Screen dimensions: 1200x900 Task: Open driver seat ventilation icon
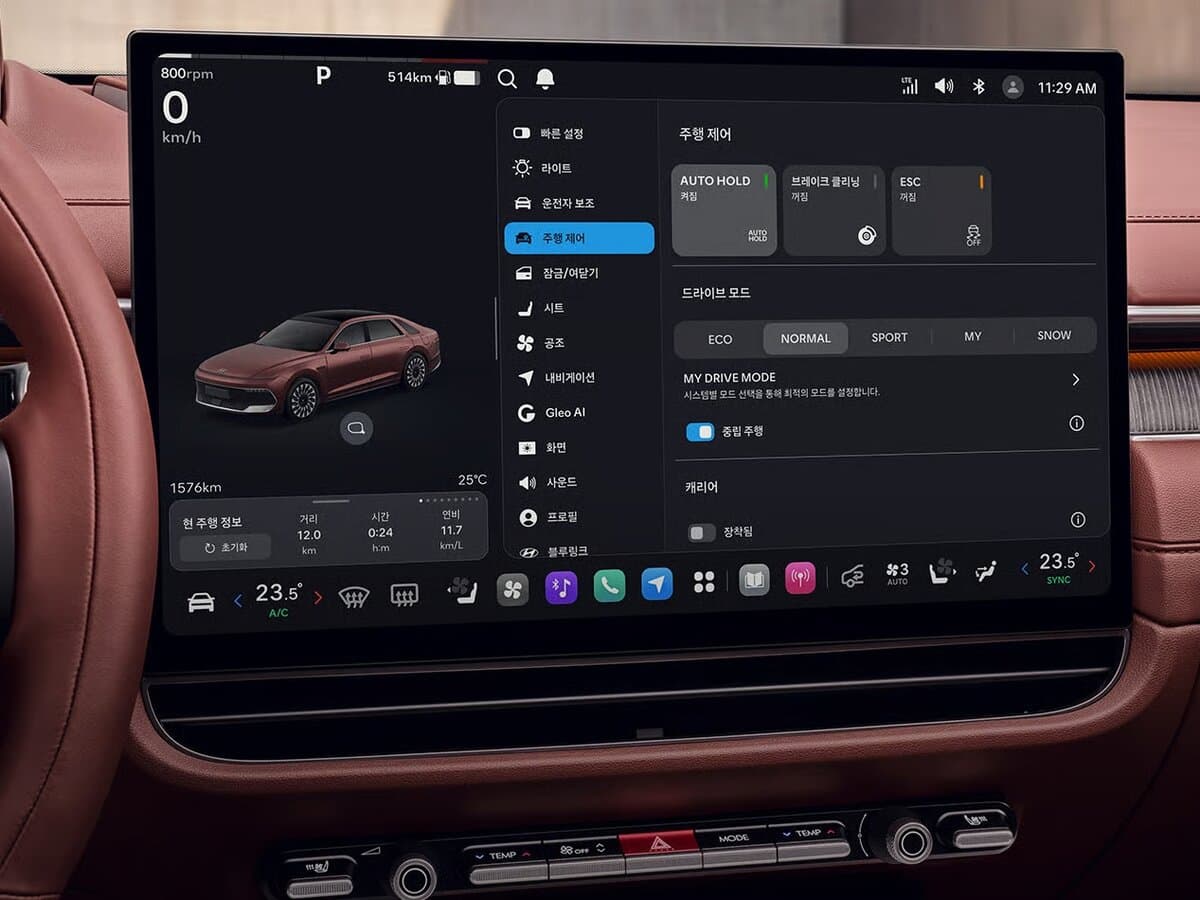(x=462, y=591)
